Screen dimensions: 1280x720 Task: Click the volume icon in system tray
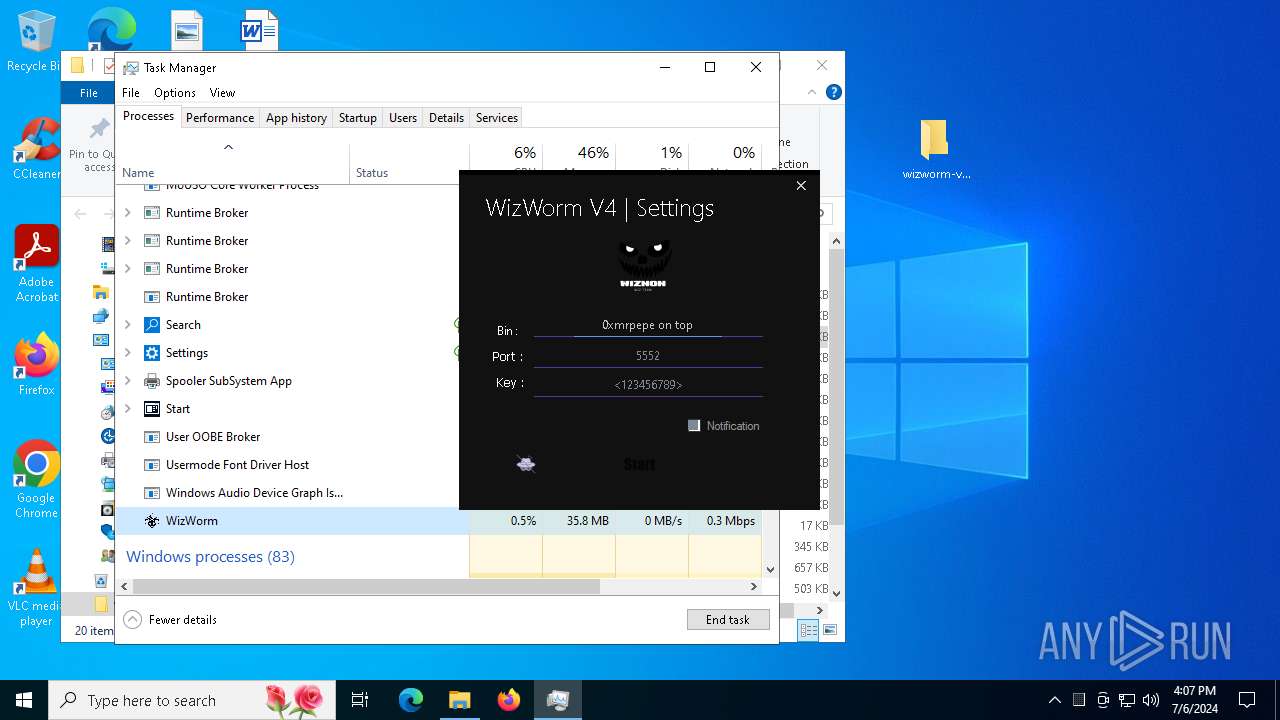(1150, 700)
